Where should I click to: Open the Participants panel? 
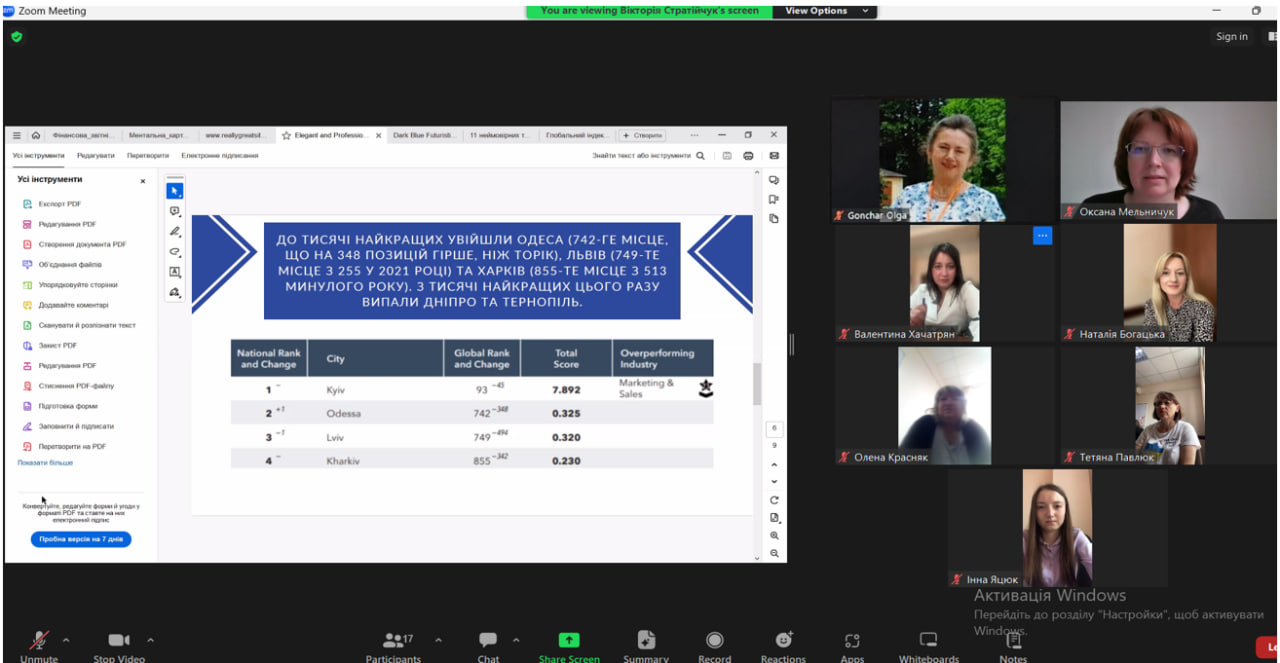click(394, 641)
